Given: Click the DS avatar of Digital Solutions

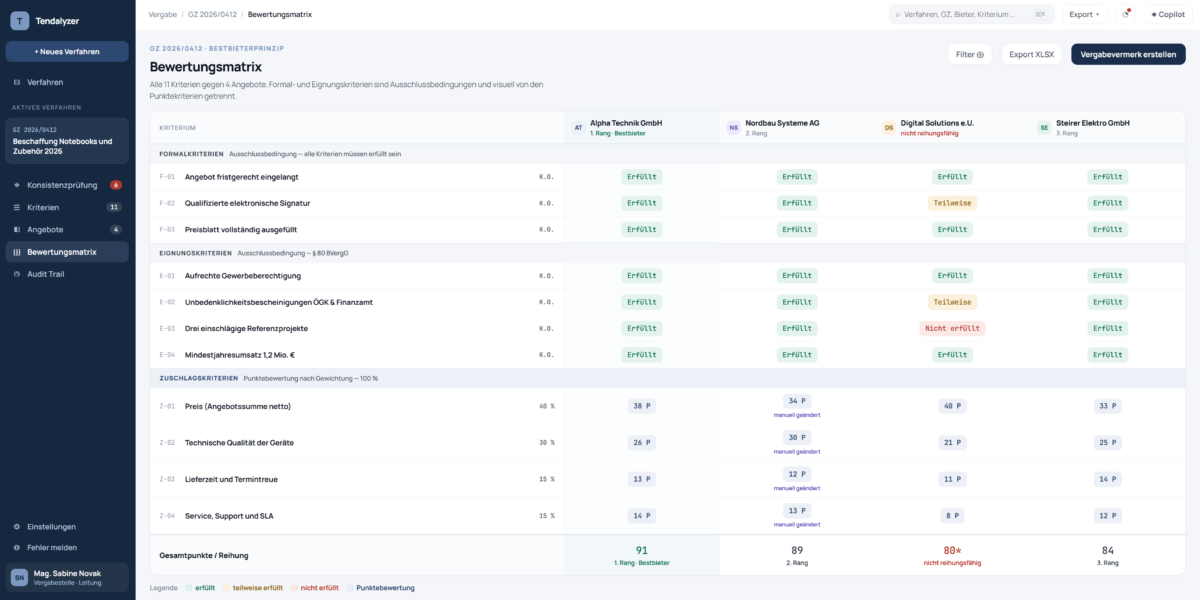Looking at the screenshot, I should pyautogui.click(x=889, y=128).
